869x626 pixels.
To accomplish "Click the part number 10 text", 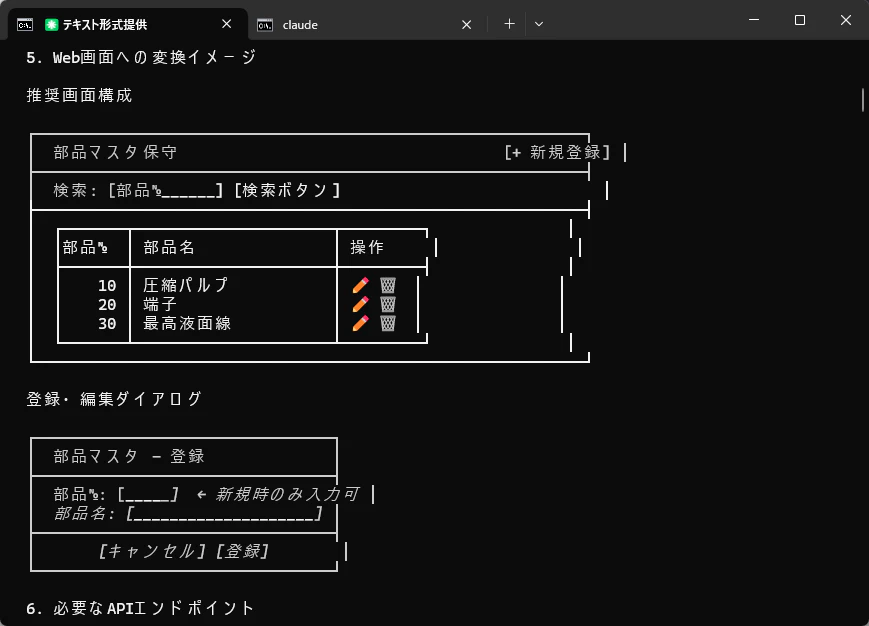I will click(x=107, y=285).
